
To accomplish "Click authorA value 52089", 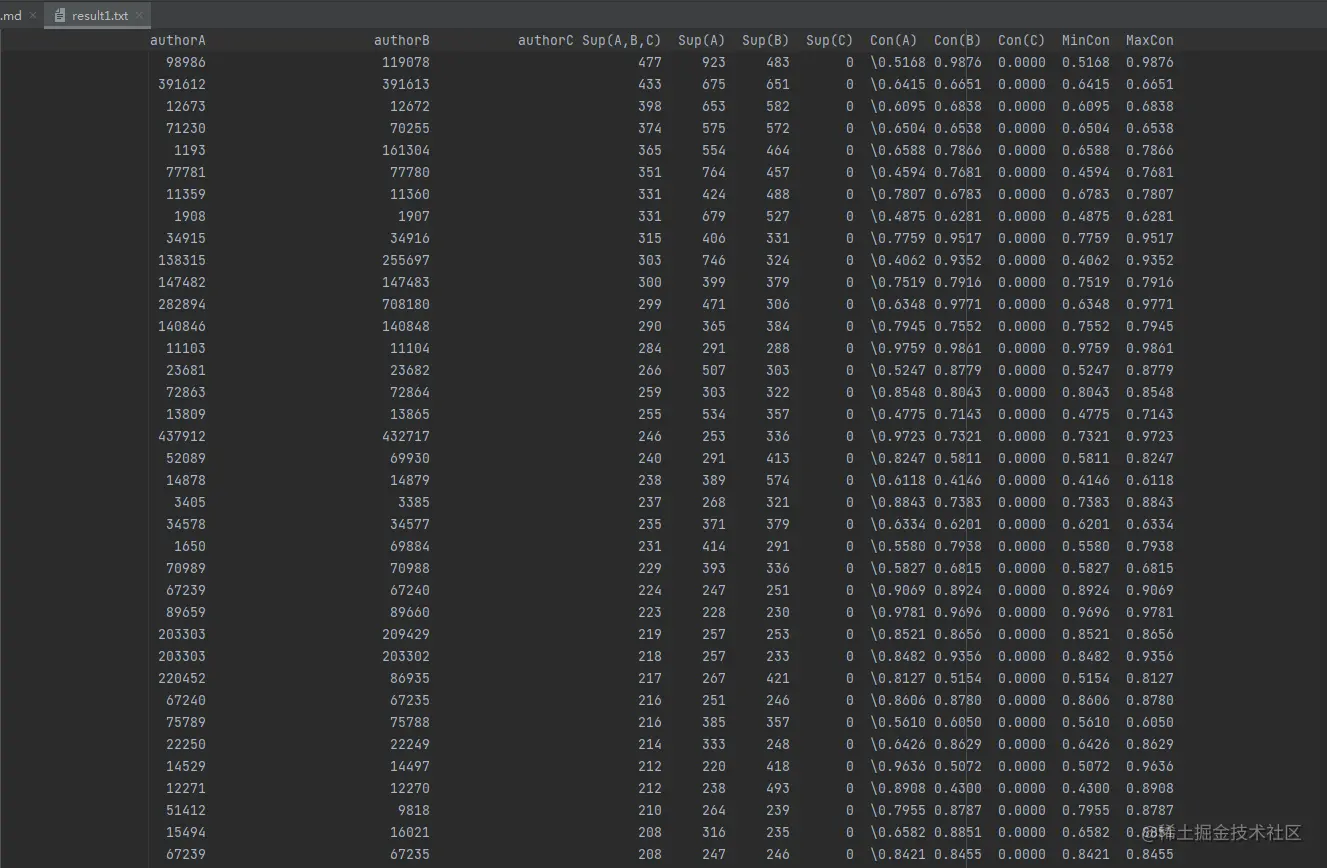I will click(186, 458).
